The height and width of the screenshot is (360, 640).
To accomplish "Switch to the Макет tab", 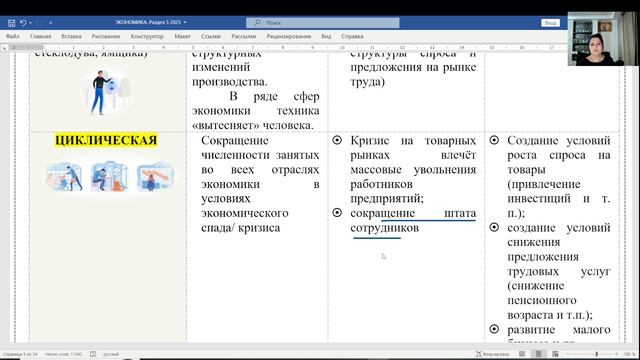I will click(x=182, y=36).
